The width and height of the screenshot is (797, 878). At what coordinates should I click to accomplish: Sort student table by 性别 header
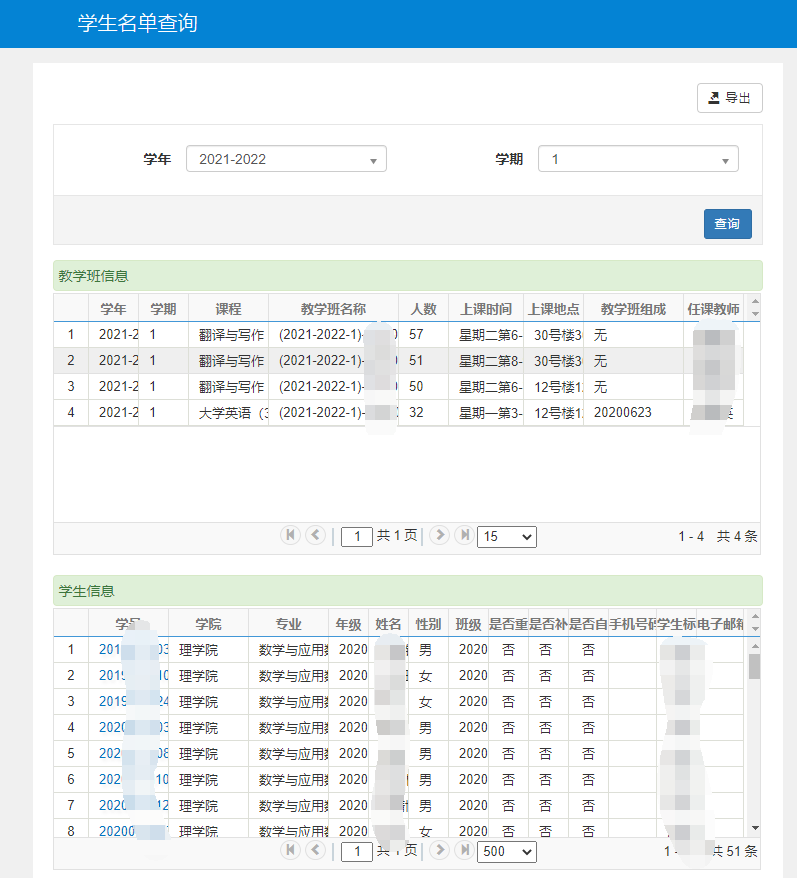(x=428, y=624)
